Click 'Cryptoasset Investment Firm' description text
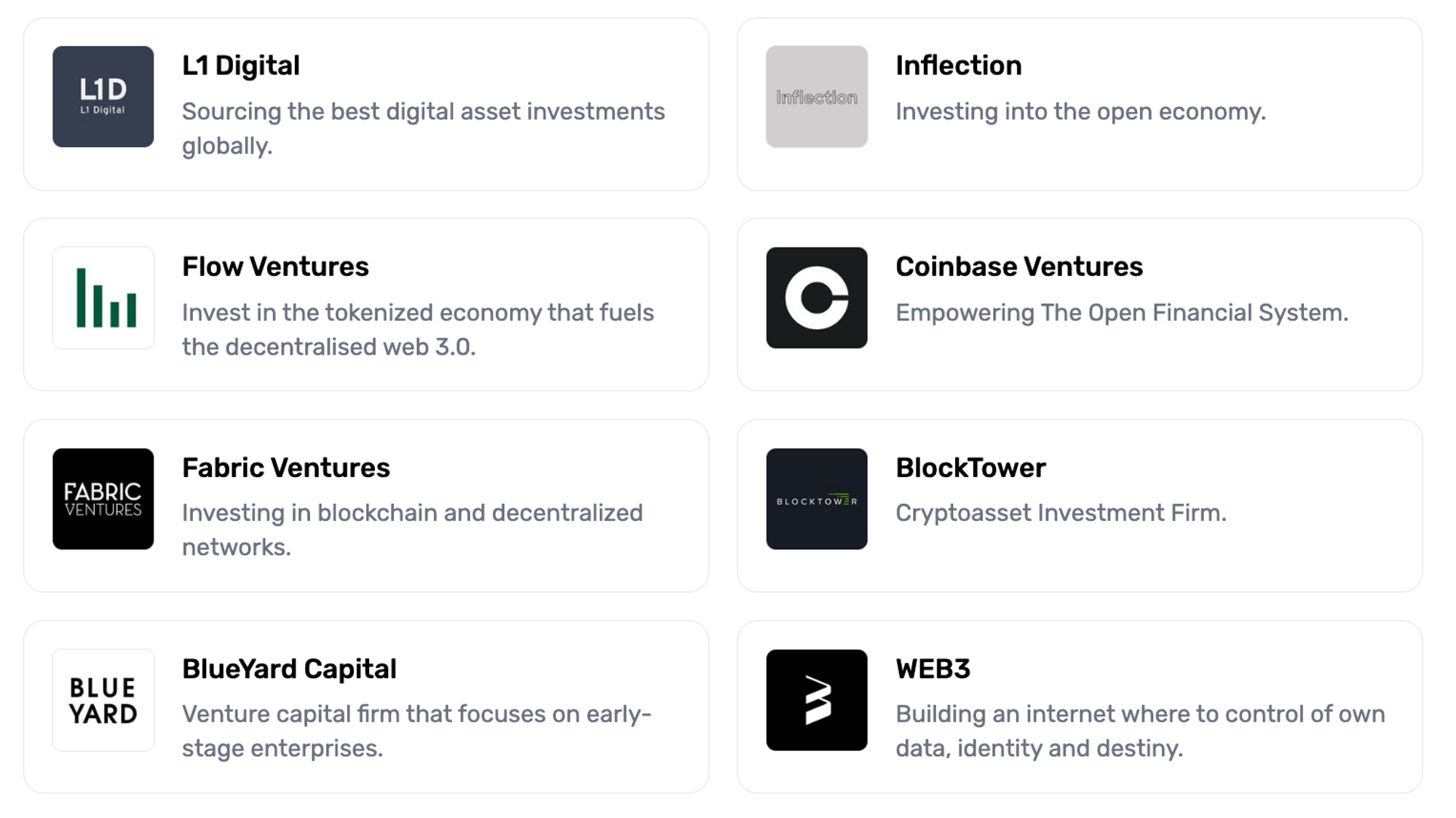 click(x=1060, y=514)
